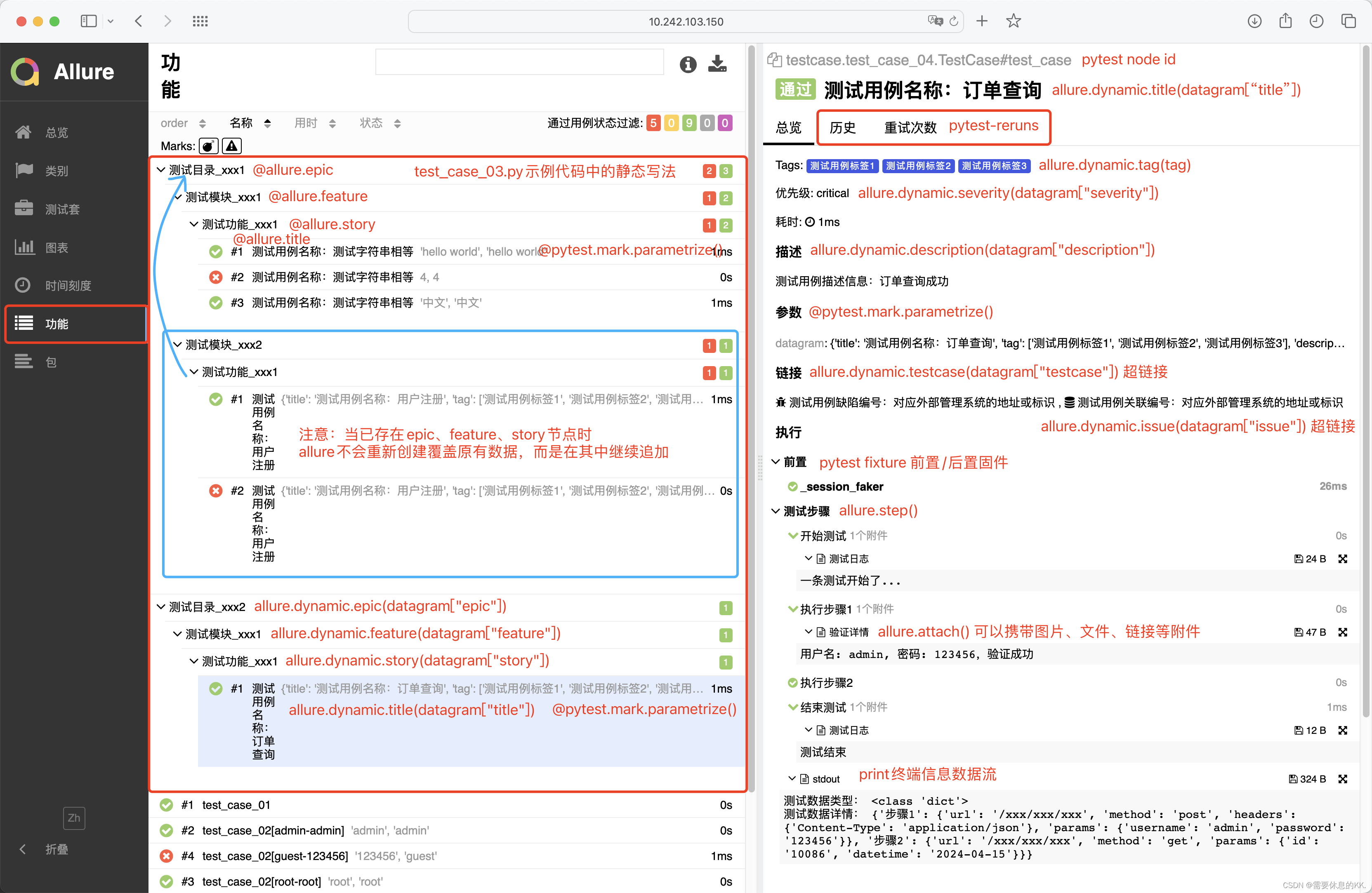Add a new tab with plus icon
This screenshot has width=1372, height=893.
[x=982, y=21]
